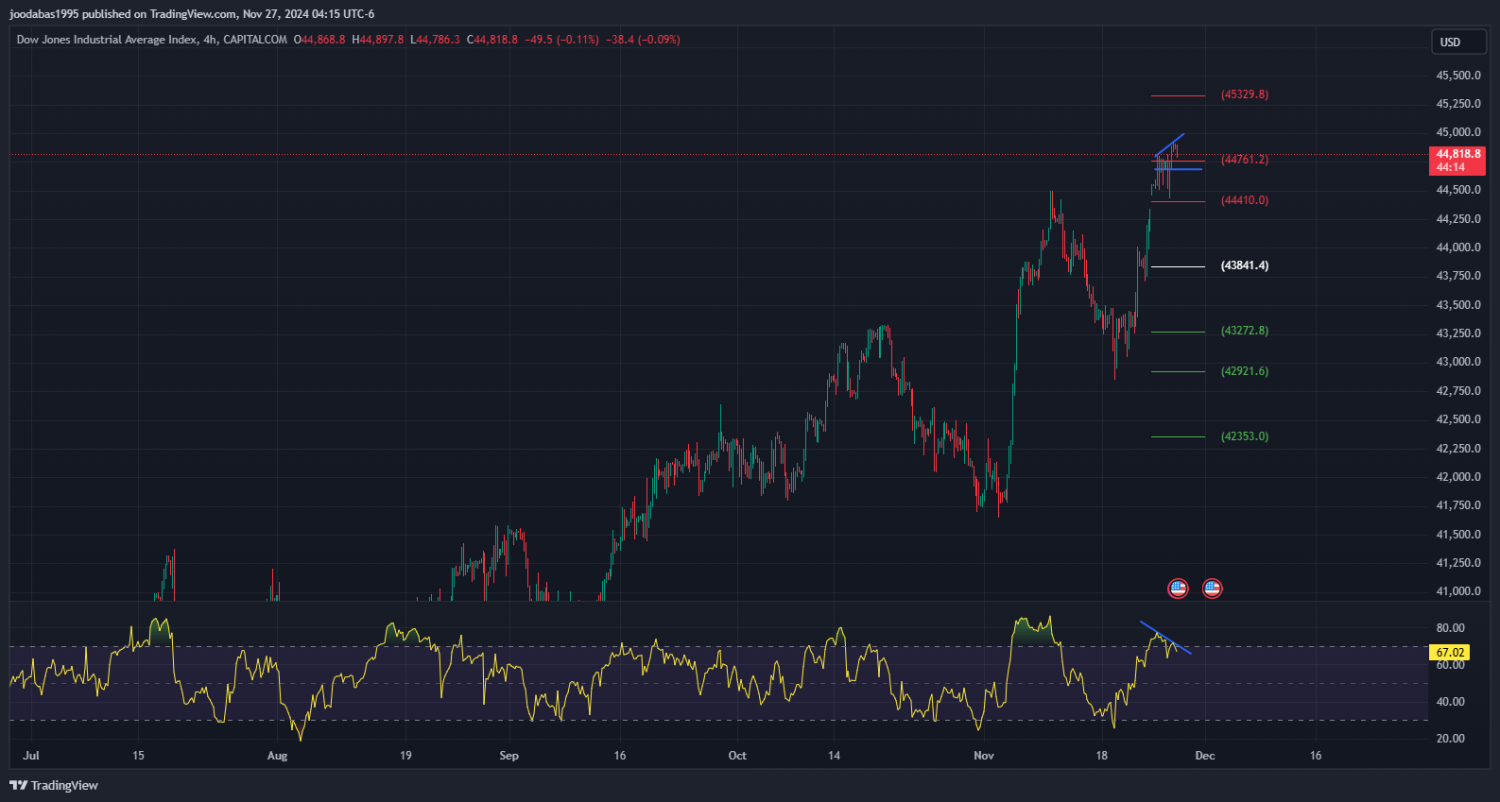Click the Nov label on the time axis
The image size is (1500, 802).
click(x=984, y=756)
